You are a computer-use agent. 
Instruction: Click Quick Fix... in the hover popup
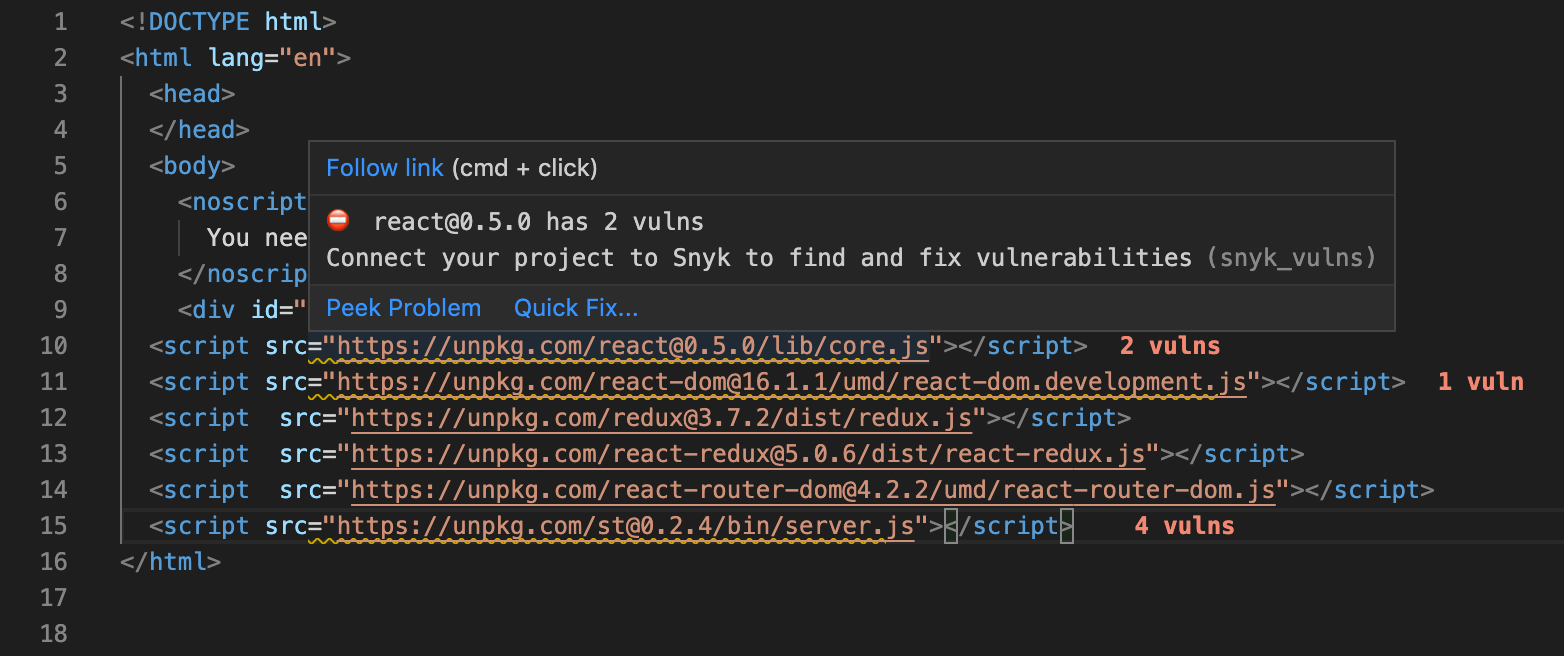(575, 308)
